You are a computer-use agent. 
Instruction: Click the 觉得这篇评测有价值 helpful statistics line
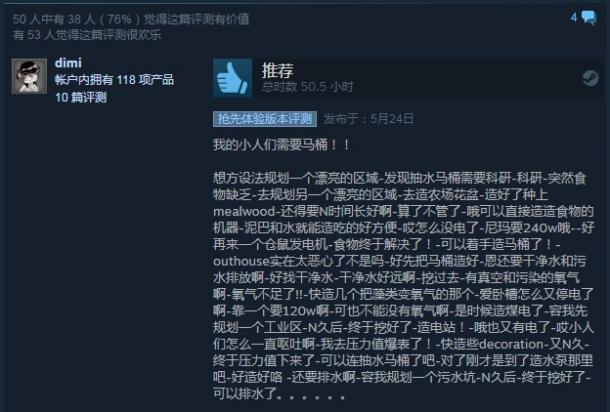[x=131, y=19]
